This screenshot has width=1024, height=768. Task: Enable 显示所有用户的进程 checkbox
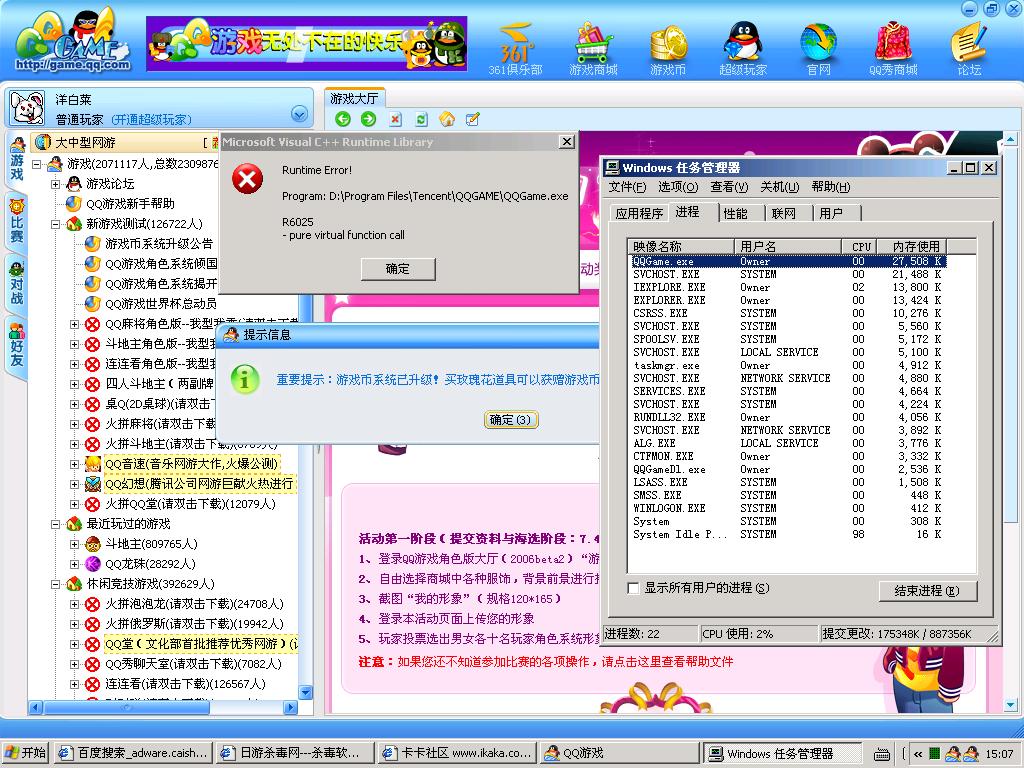click(633, 588)
